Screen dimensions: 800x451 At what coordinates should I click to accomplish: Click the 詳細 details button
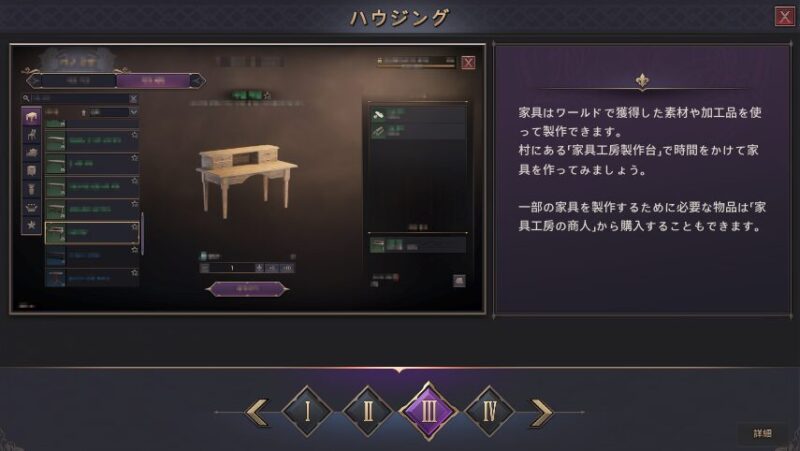[x=763, y=433]
